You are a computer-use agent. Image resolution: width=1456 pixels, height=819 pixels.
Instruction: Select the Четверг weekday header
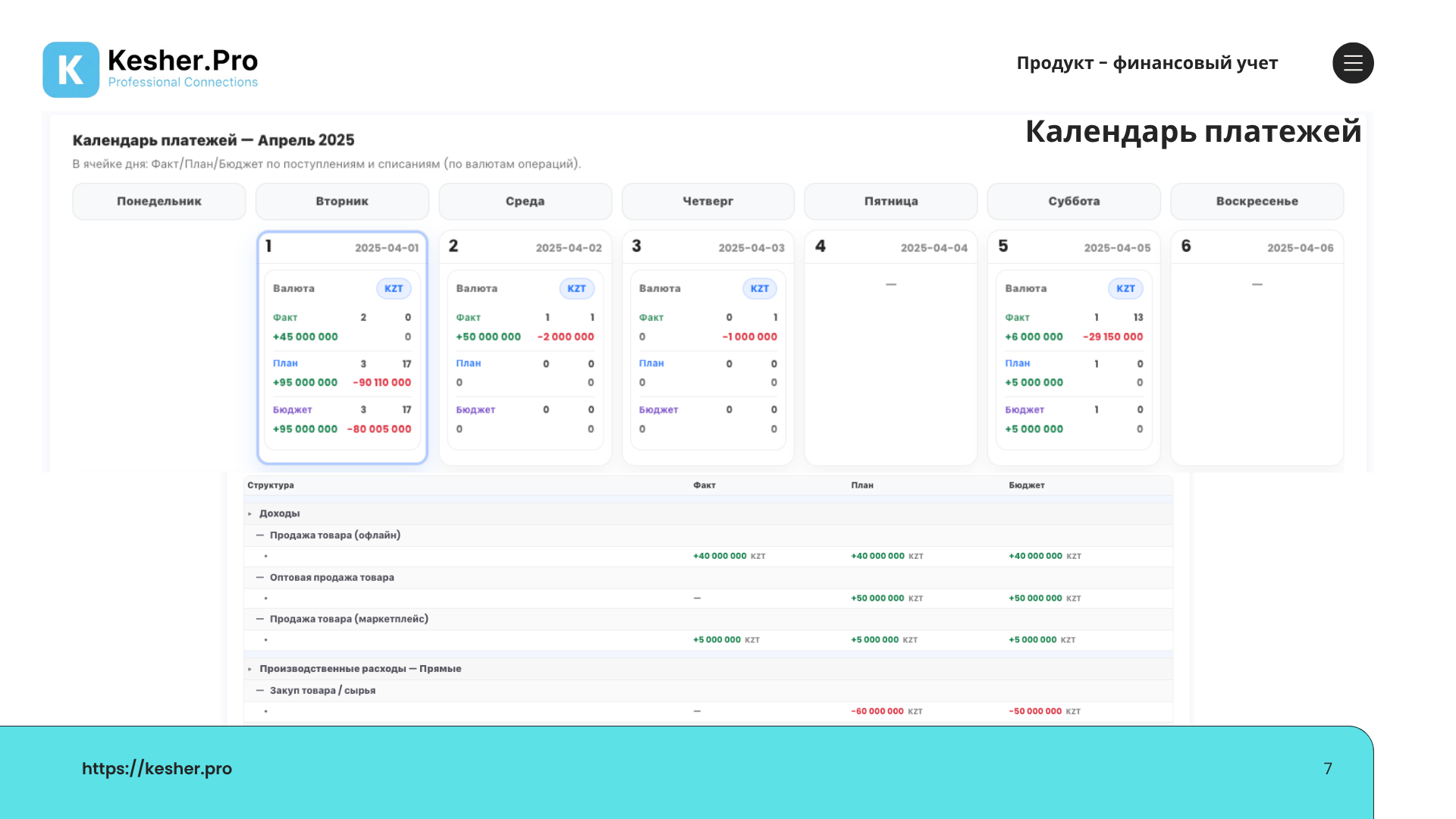pos(708,201)
